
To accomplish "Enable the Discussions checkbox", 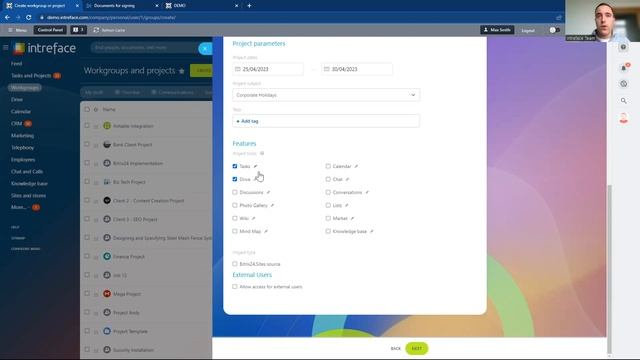I will pyautogui.click(x=235, y=192).
